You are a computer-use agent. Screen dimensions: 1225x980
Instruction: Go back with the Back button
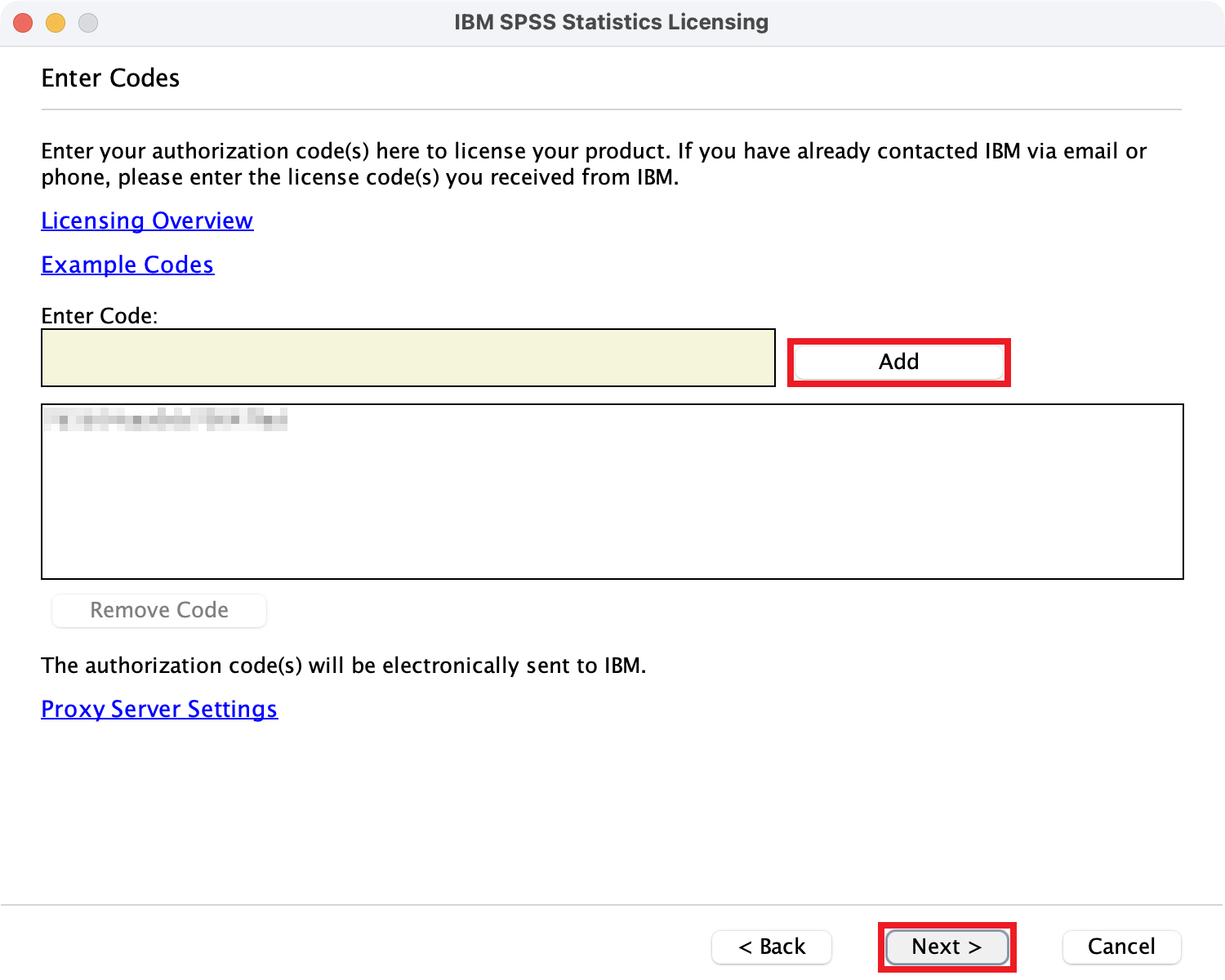pos(772,947)
